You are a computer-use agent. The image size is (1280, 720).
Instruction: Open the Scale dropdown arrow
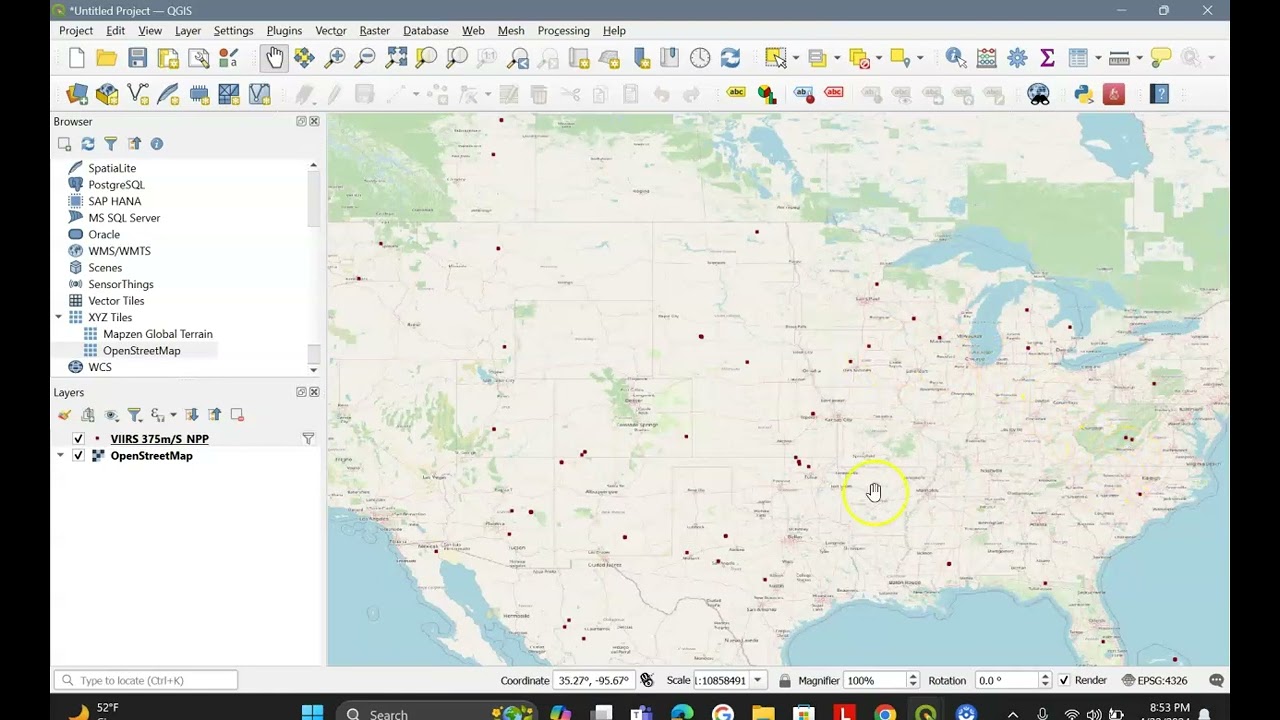(757, 680)
